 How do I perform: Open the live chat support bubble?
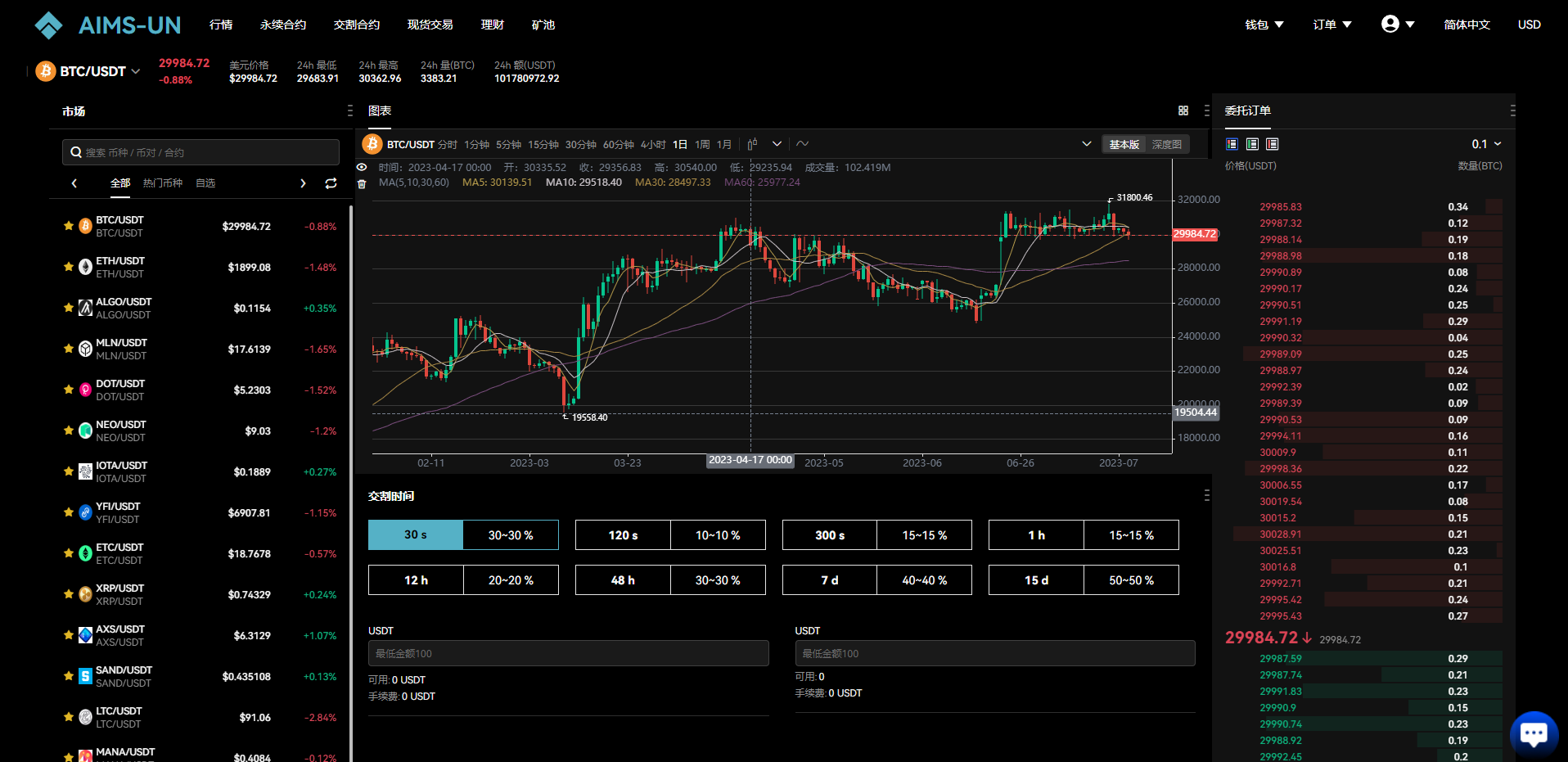[x=1533, y=733]
